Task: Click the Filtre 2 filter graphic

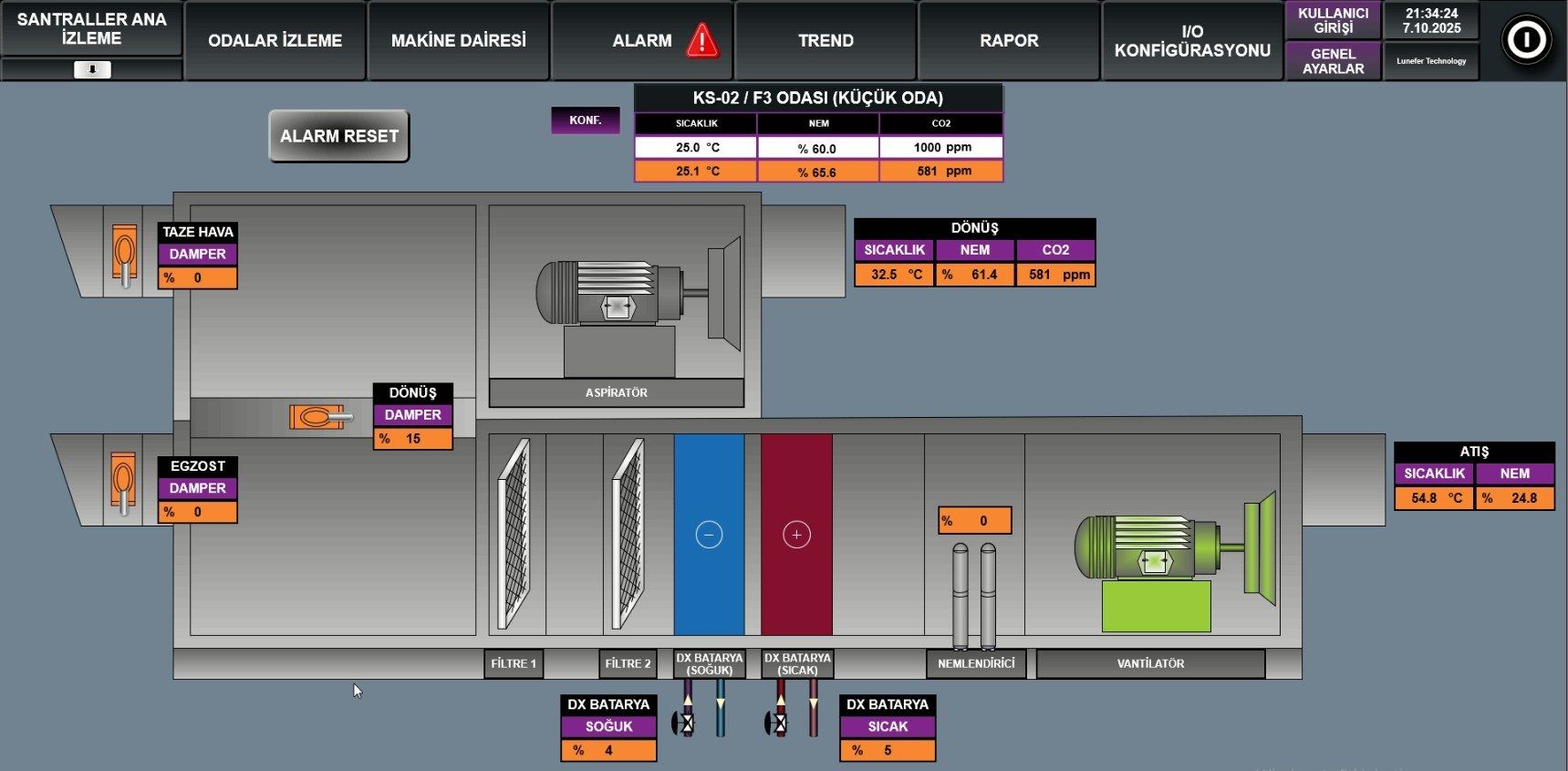Action: 628,534
